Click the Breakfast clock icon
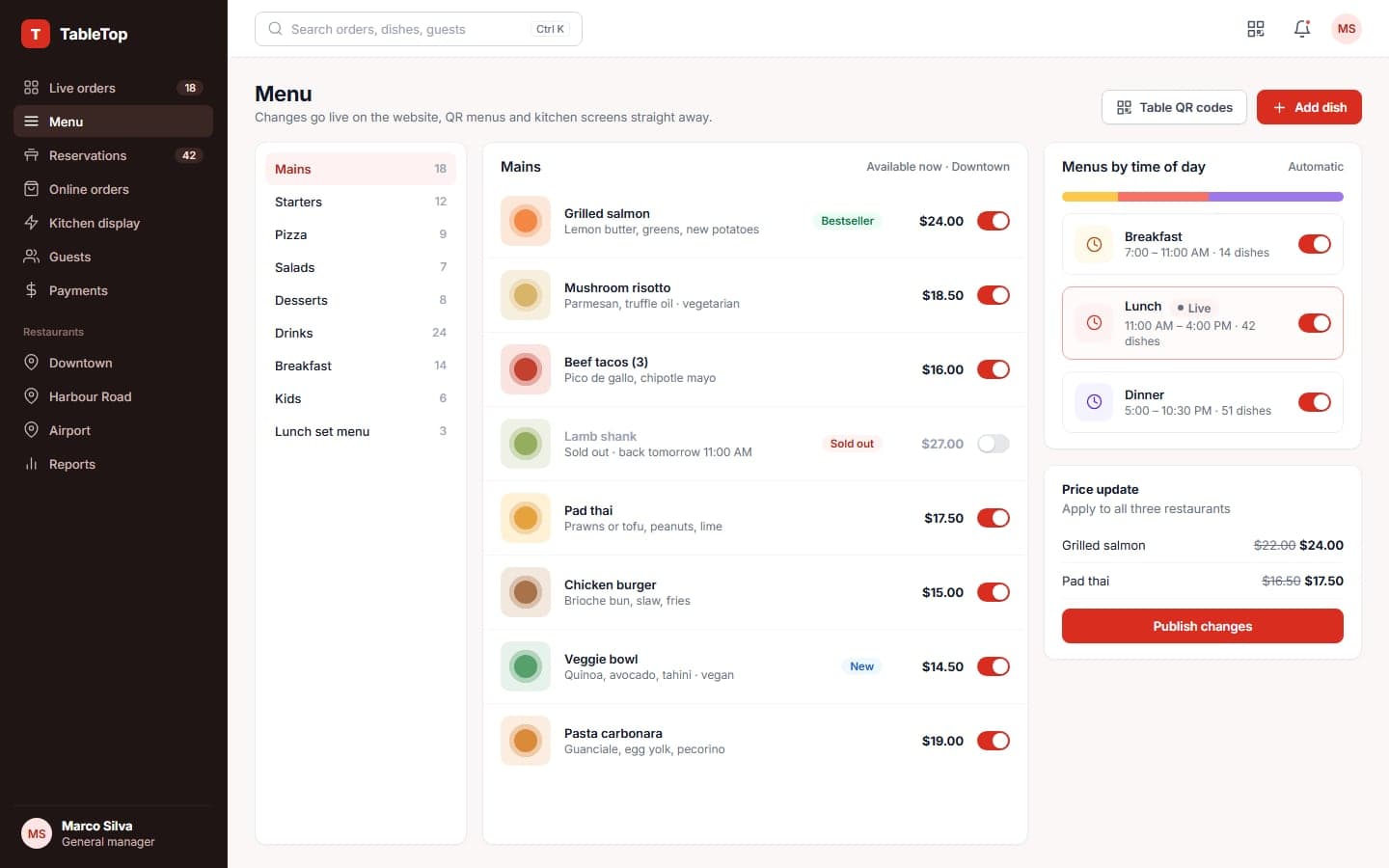Viewport: 1389px width, 868px height. coord(1094,244)
